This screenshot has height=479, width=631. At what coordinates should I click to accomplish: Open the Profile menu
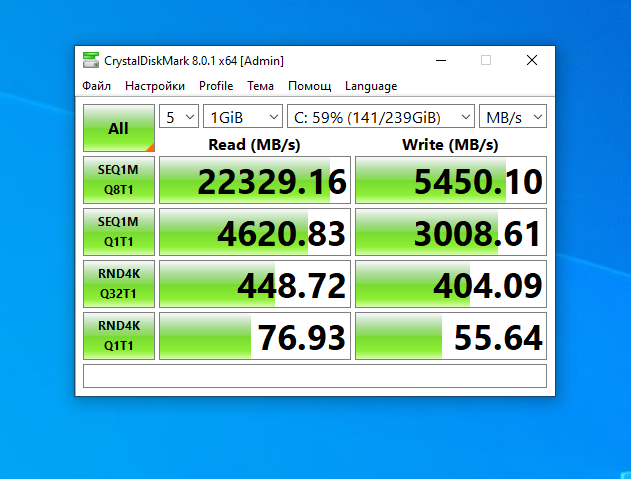pos(216,86)
